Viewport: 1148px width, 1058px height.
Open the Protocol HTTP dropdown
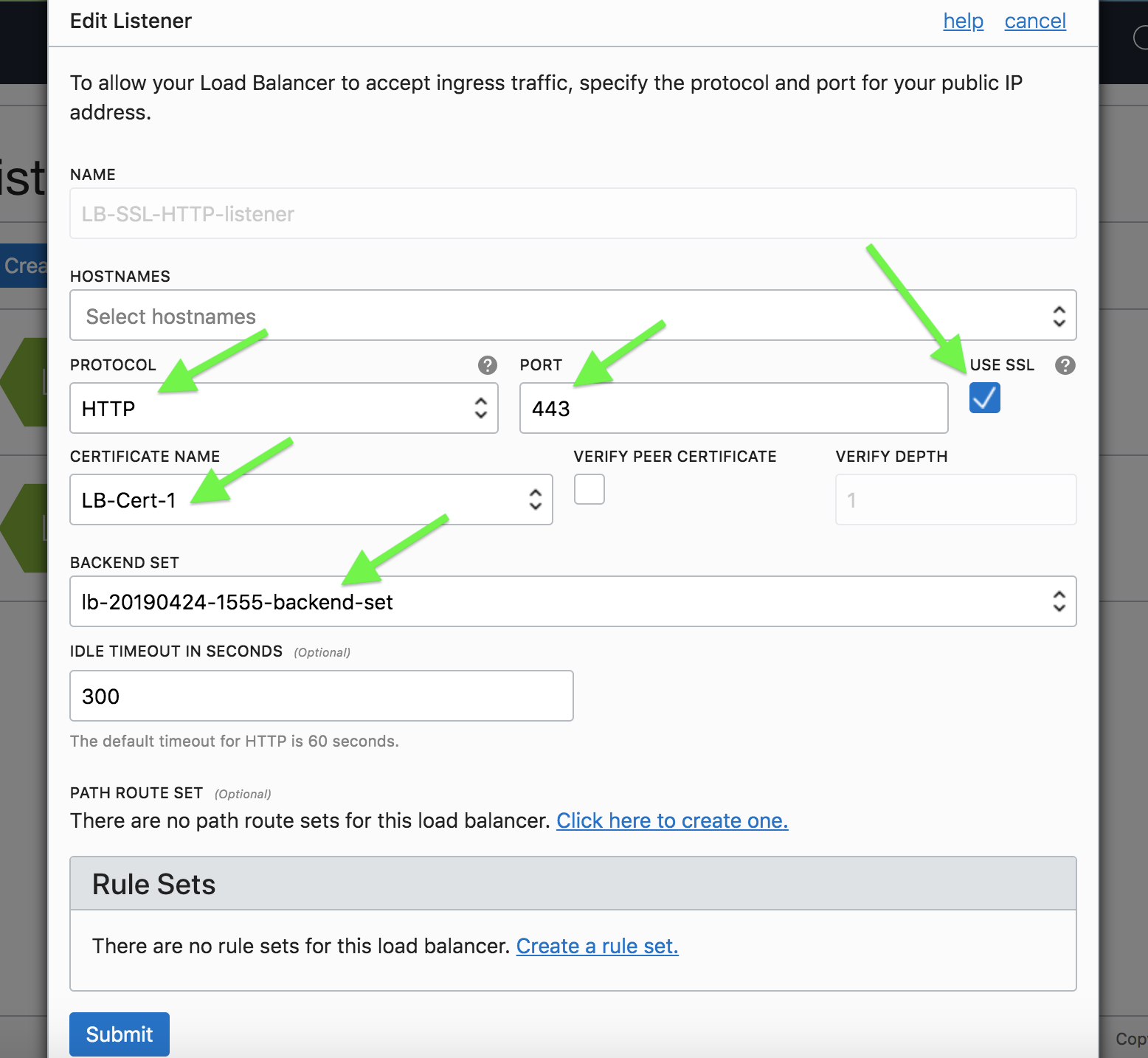click(x=283, y=408)
